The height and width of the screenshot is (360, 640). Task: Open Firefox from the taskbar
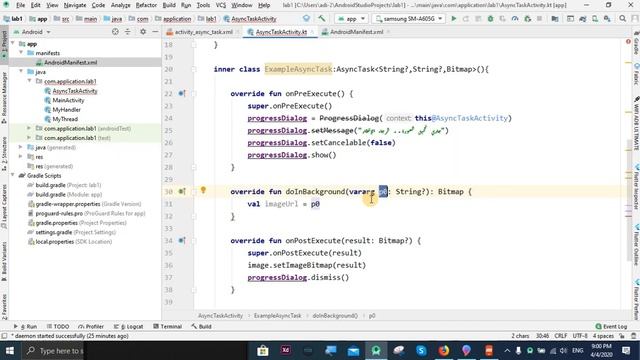tap(444, 351)
